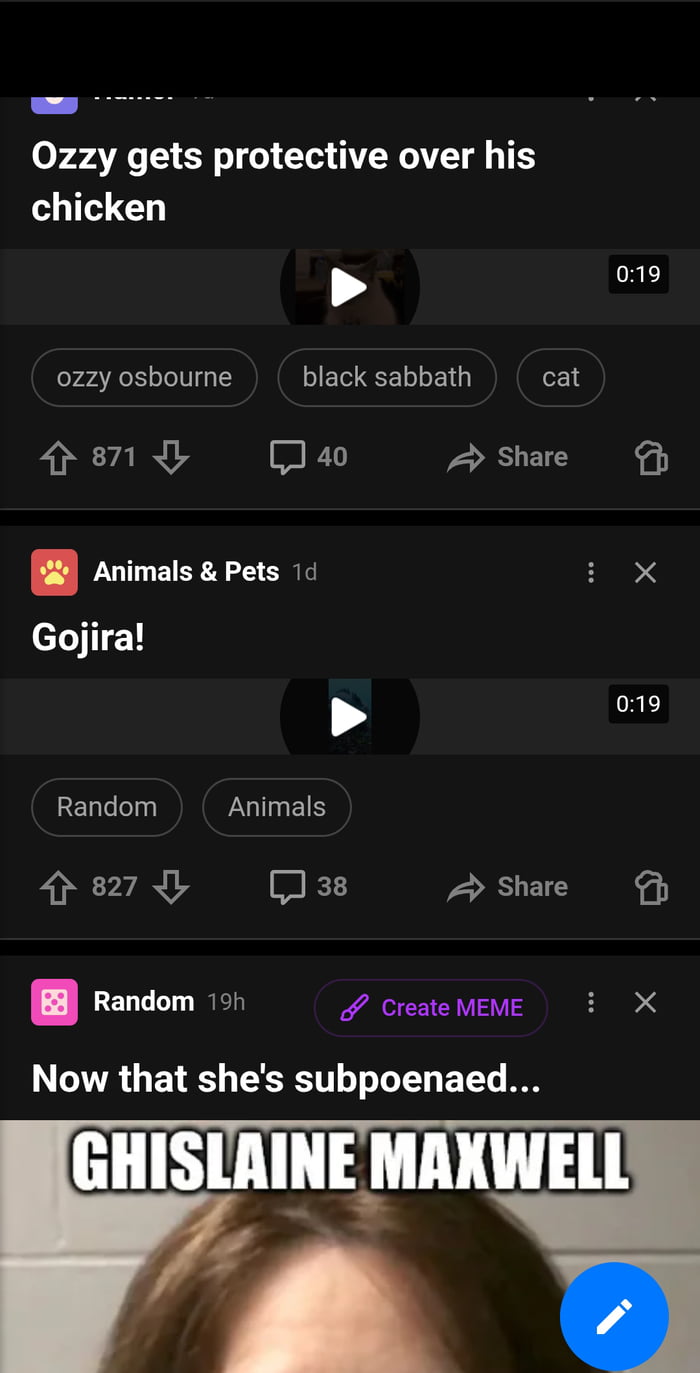
Task: Open the cat tag
Action: coord(561,377)
